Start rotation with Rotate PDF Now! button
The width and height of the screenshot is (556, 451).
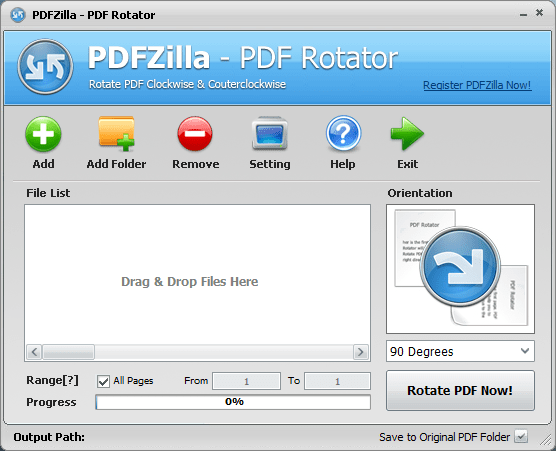pyautogui.click(x=460, y=390)
